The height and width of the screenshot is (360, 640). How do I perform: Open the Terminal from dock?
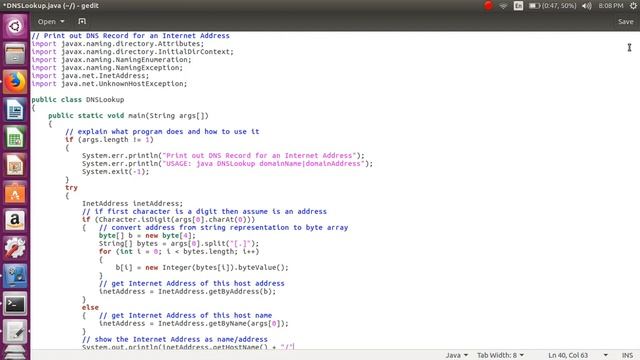point(15,304)
